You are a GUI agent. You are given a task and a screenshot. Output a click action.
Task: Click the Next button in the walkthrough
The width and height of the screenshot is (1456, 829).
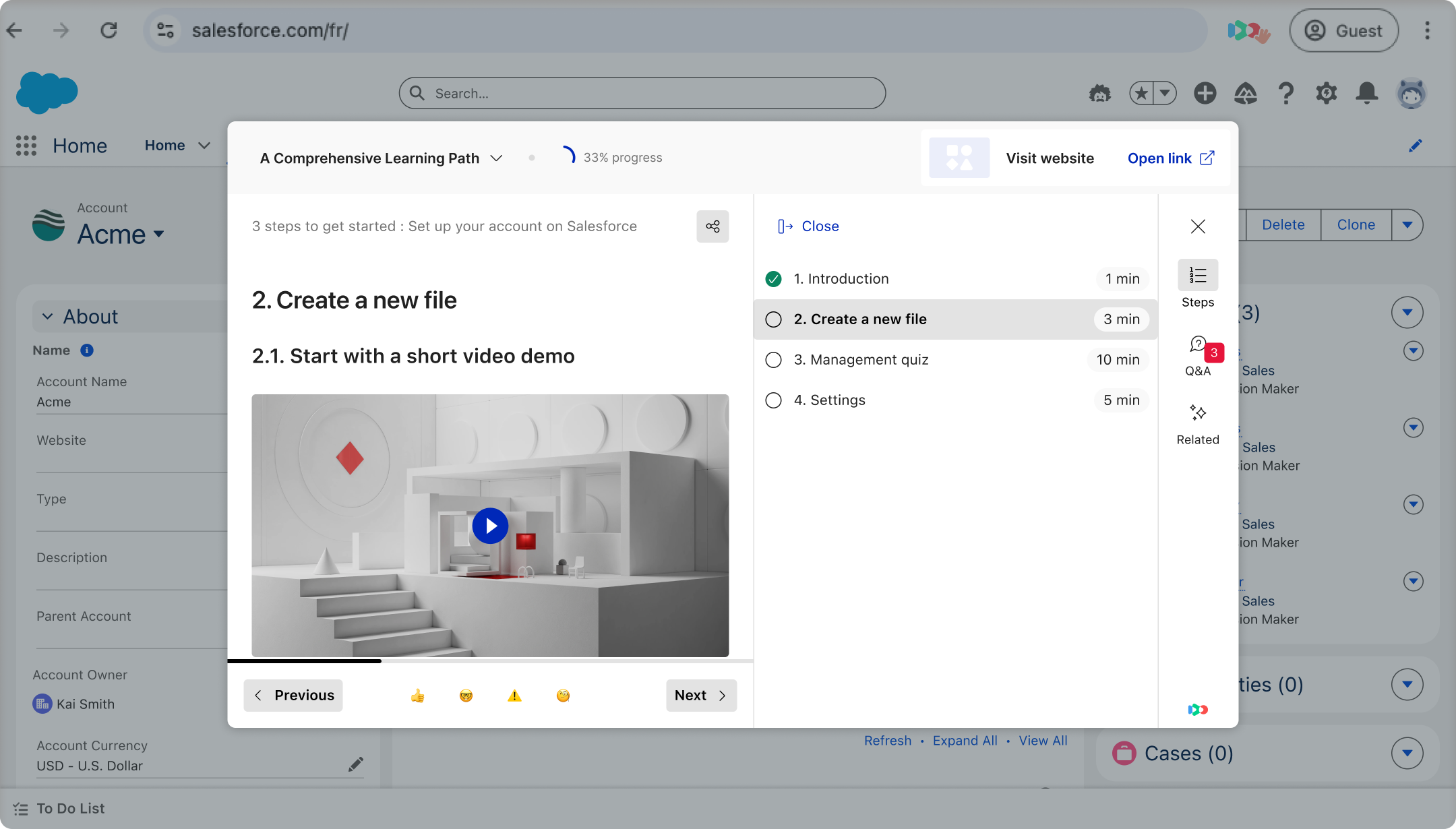pyautogui.click(x=701, y=695)
